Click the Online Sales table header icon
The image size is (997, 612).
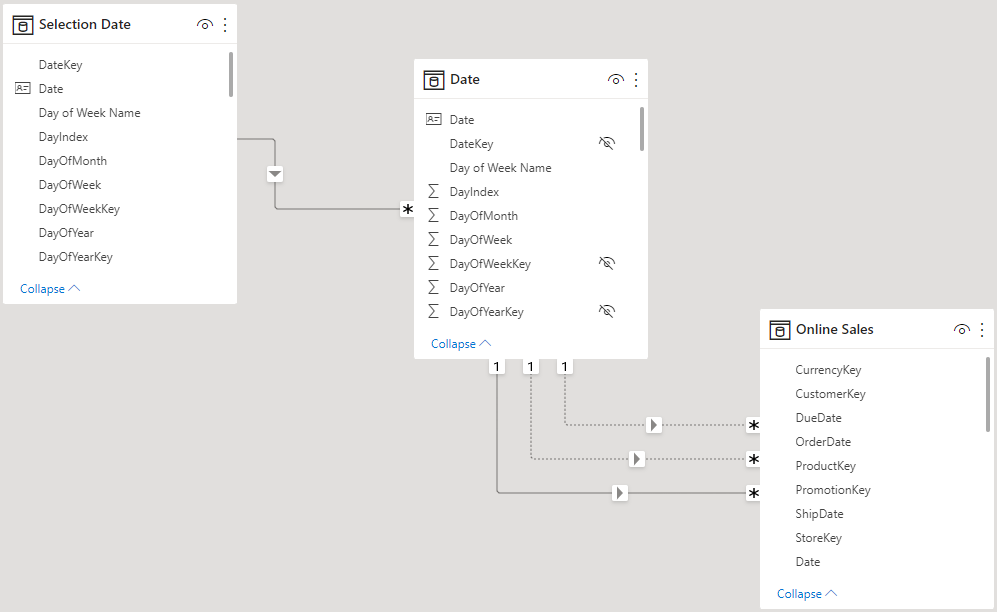pyautogui.click(x=780, y=330)
